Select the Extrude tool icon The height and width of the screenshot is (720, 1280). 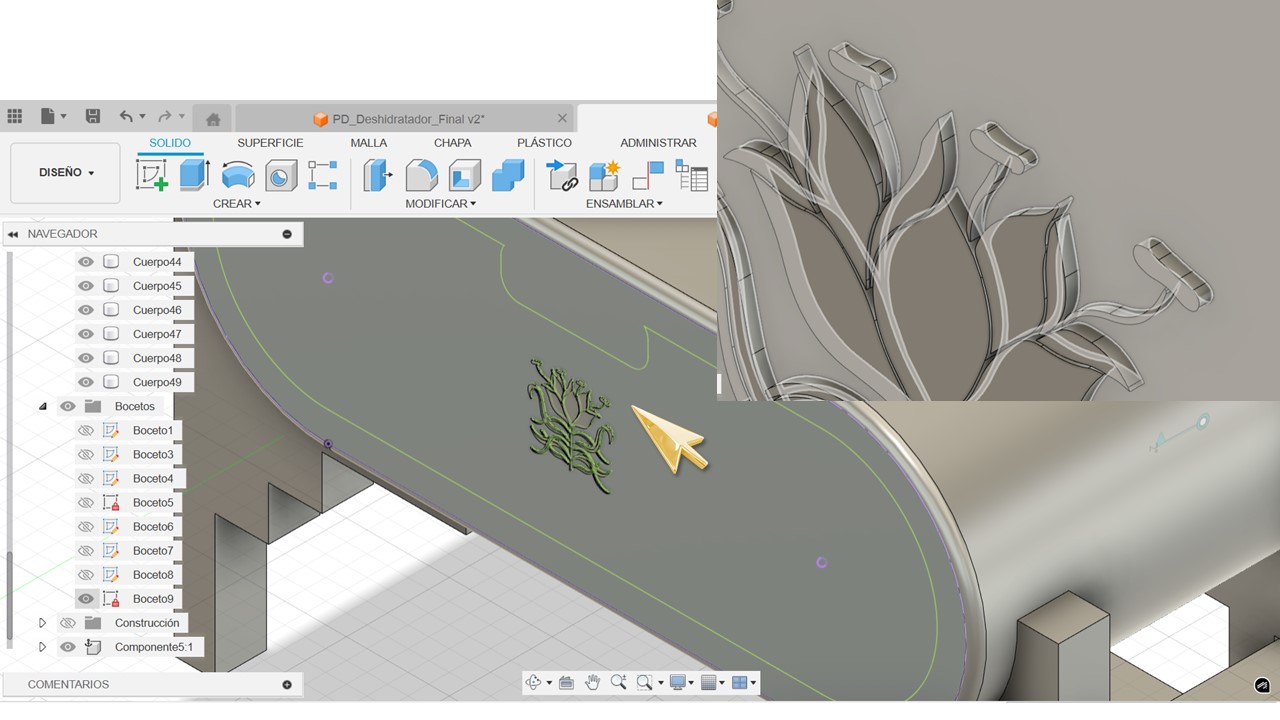click(194, 175)
